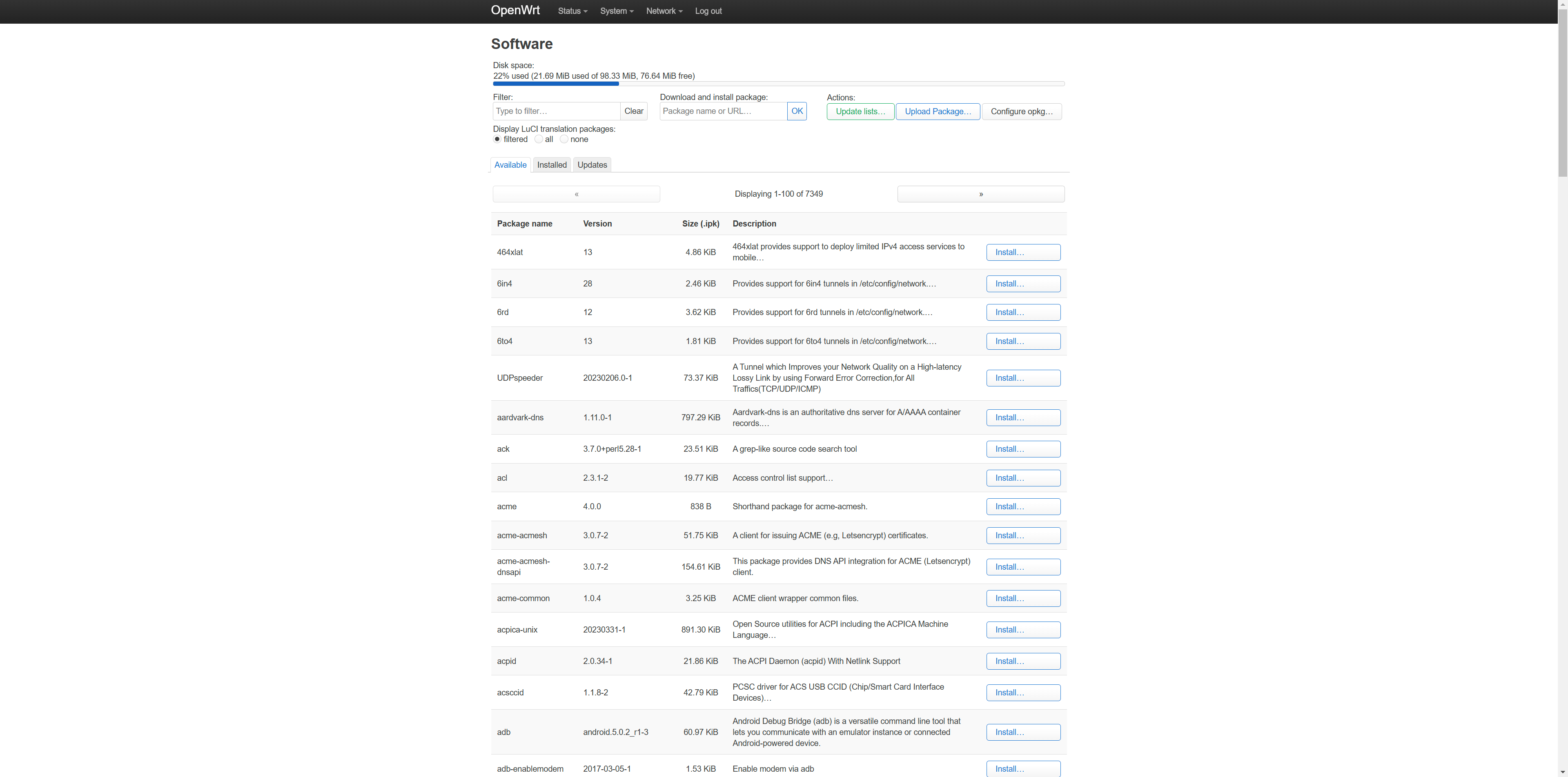
Task: Install the 6to4 package
Action: tap(1023, 341)
